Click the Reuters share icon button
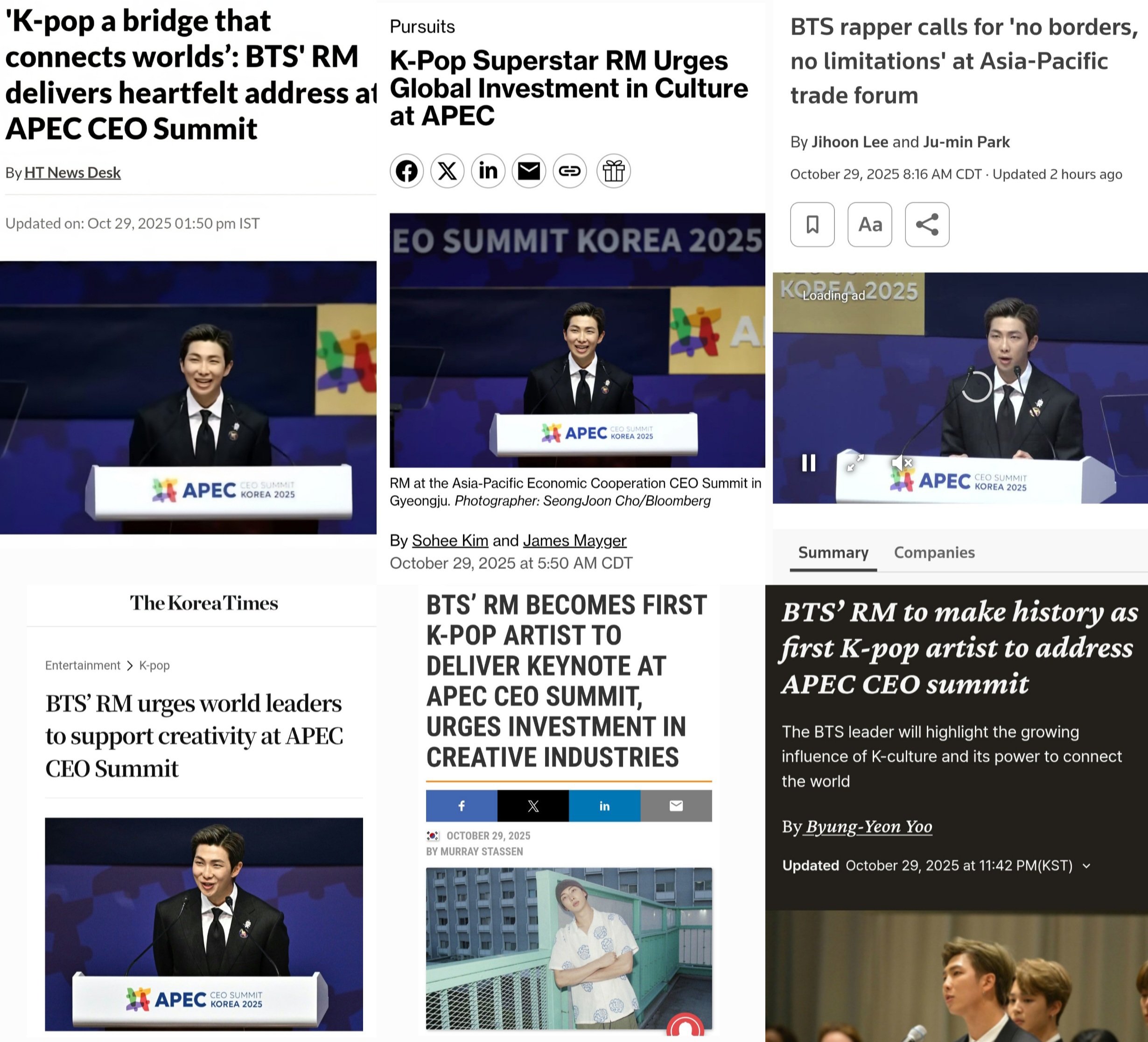 [x=927, y=225]
